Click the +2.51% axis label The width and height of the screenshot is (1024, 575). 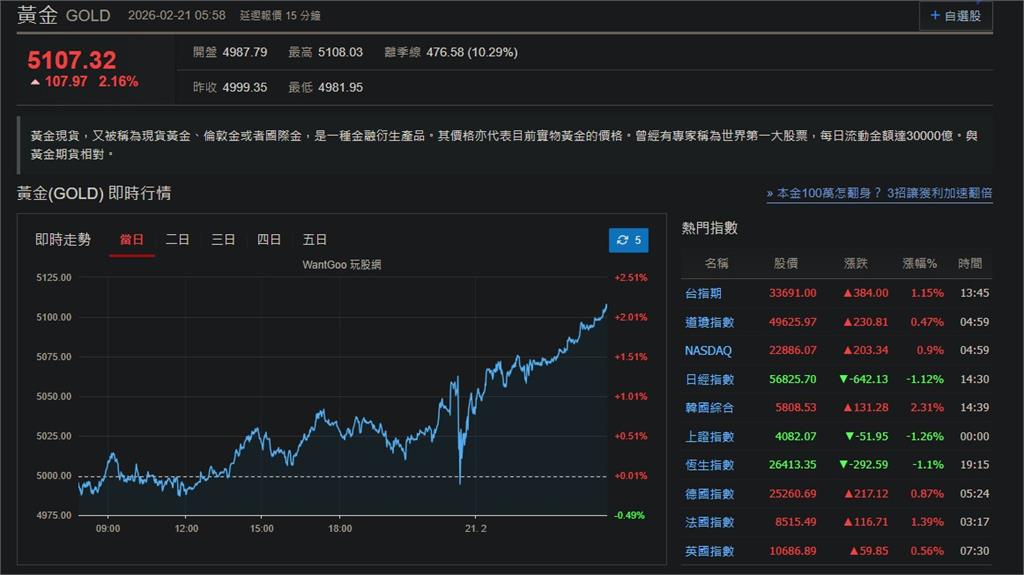tap(630, 278)
